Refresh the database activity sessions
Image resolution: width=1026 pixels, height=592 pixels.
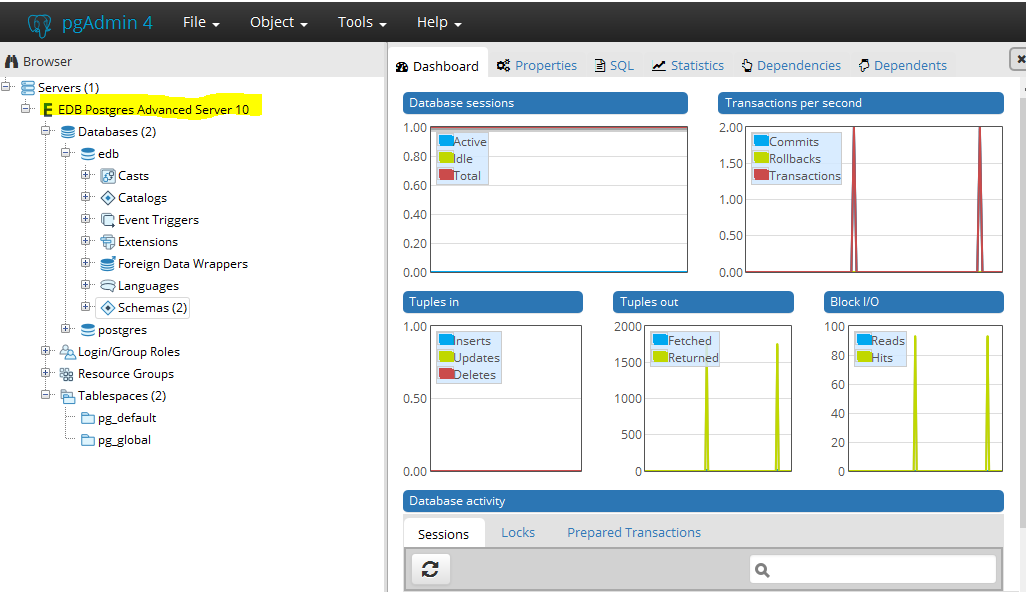(430, 569)
